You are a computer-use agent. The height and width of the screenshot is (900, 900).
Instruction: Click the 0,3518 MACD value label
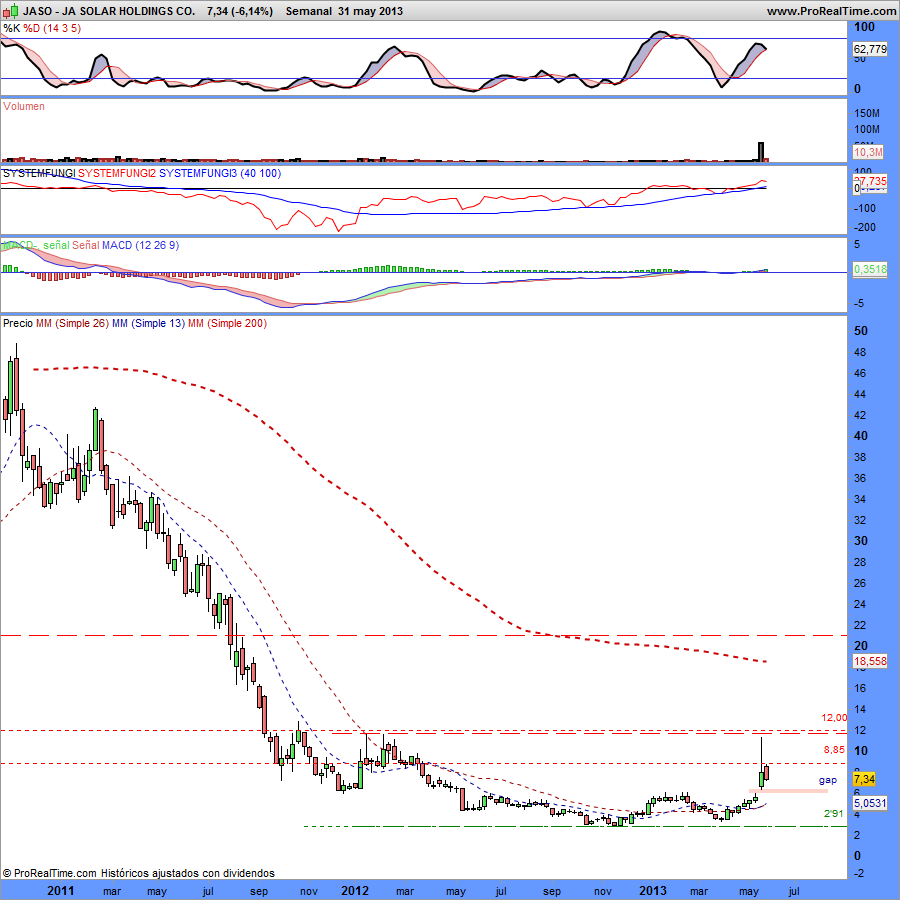coord(870,269)
